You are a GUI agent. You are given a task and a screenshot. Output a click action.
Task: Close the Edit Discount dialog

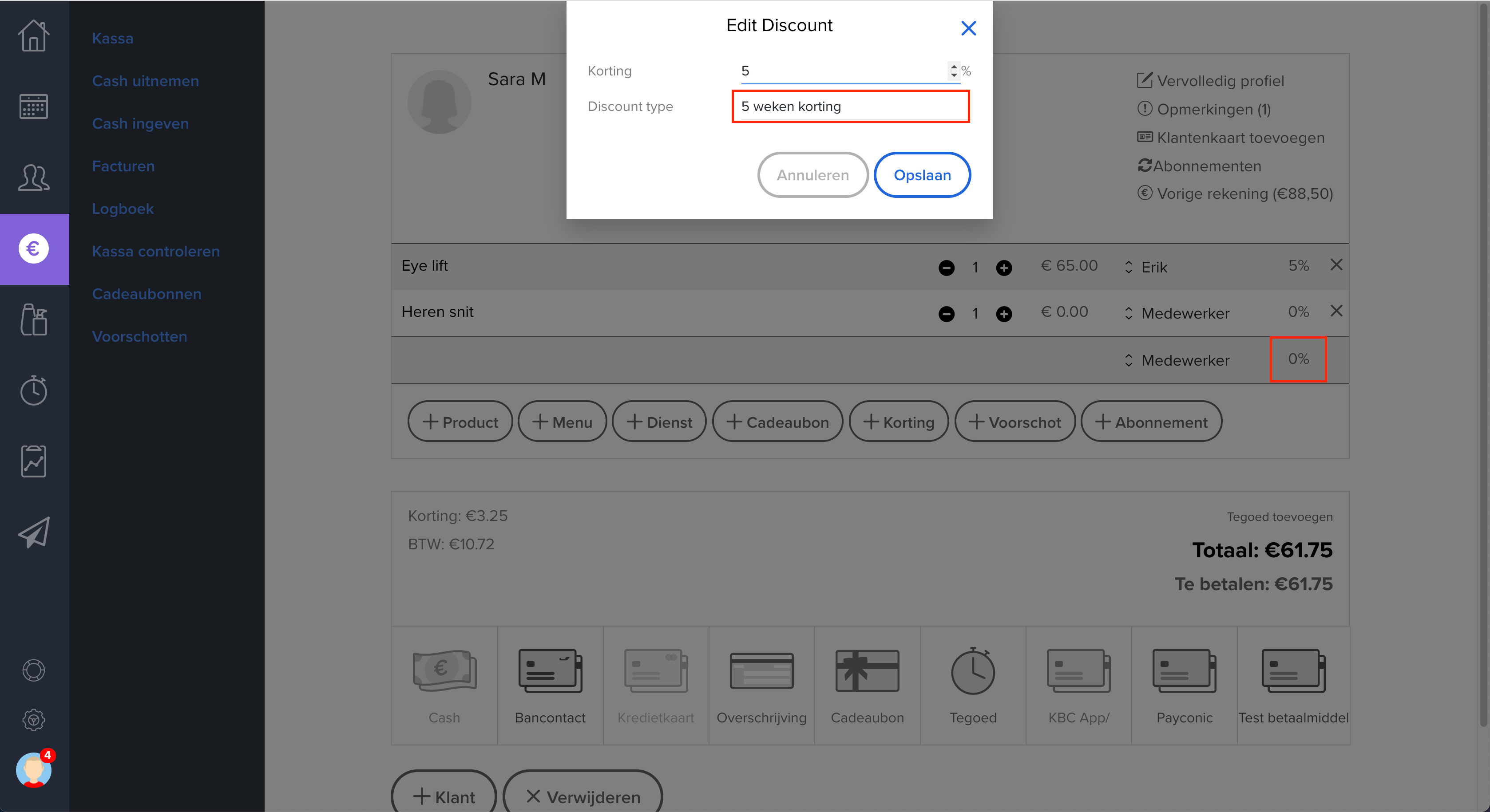pos(968,28)
